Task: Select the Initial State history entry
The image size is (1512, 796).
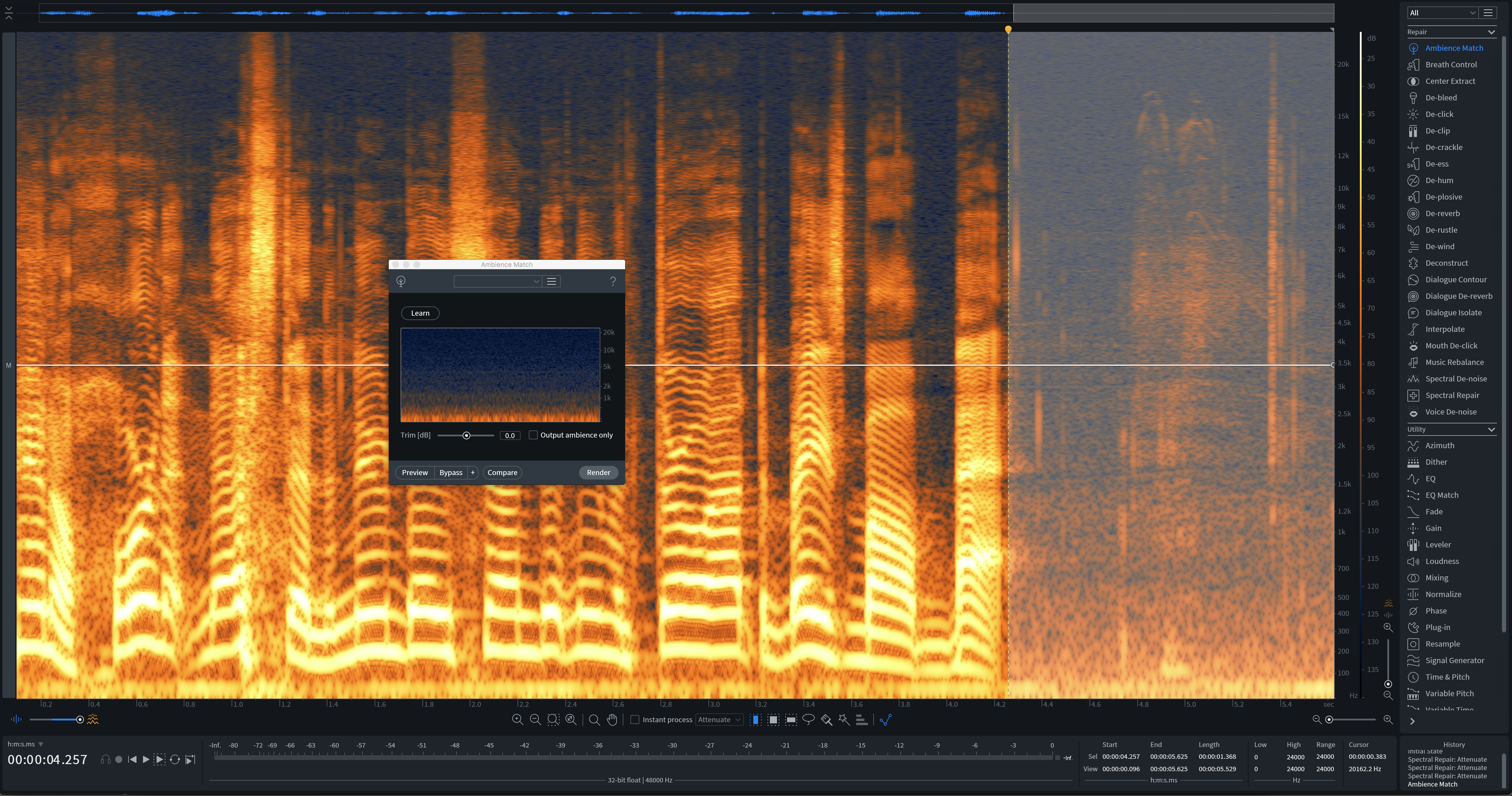Action: pyautogui.click(x=1425, y=752)
